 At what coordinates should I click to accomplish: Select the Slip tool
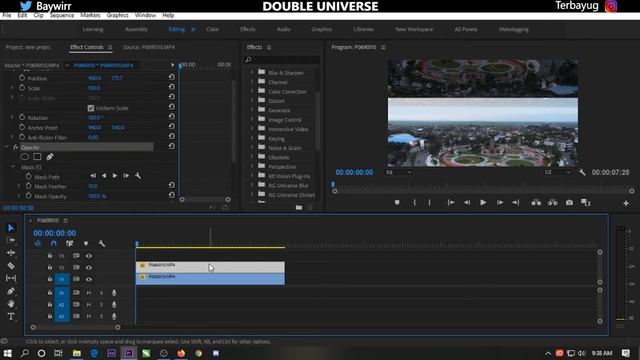(x=11, y=278)
